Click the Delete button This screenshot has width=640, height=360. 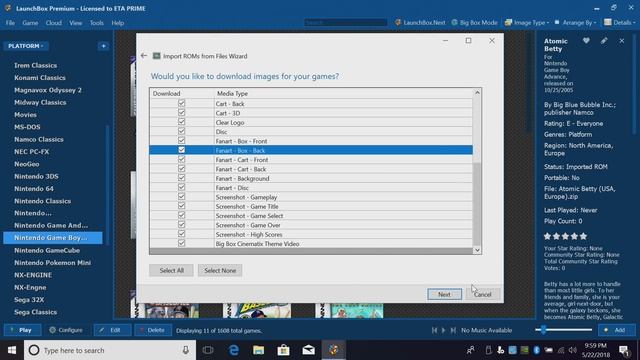[153, 330]
